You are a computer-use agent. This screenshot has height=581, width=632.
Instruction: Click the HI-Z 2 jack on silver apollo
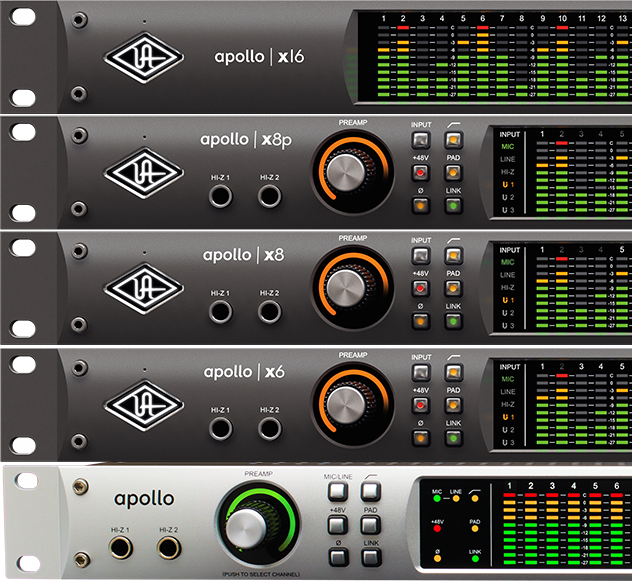(x=169, y=548)
